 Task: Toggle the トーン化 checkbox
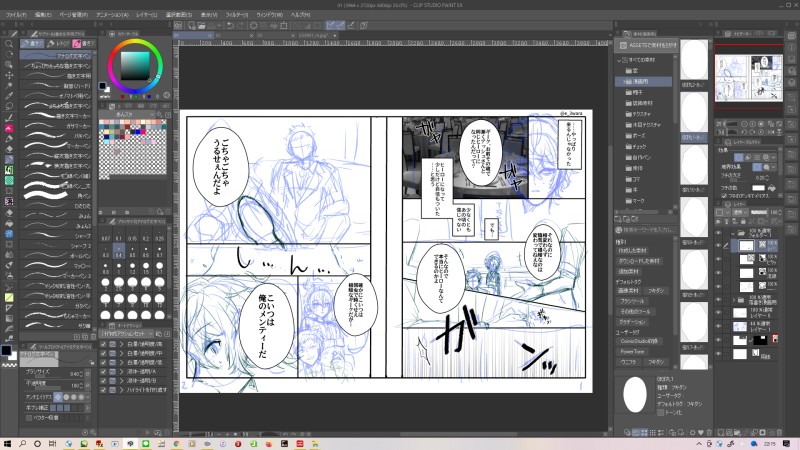[661, 413]
